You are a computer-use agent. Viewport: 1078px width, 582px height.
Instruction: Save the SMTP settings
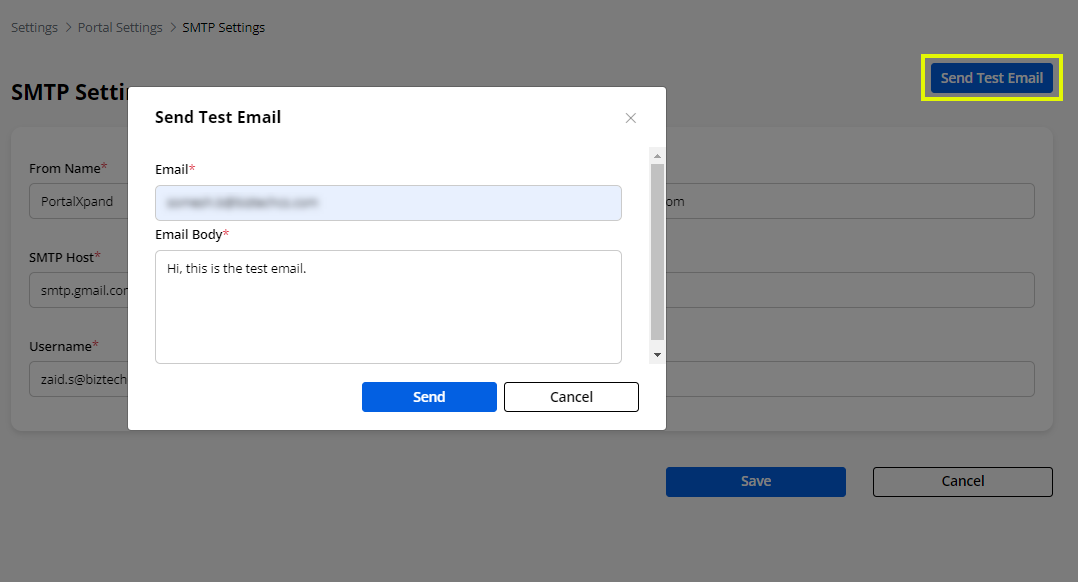(755, 481)
